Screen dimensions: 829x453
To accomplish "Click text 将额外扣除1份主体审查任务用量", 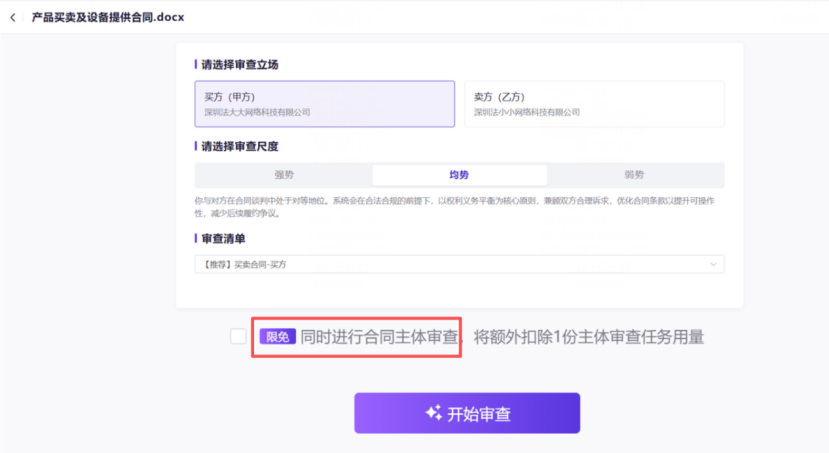I will tap(588, 337).
